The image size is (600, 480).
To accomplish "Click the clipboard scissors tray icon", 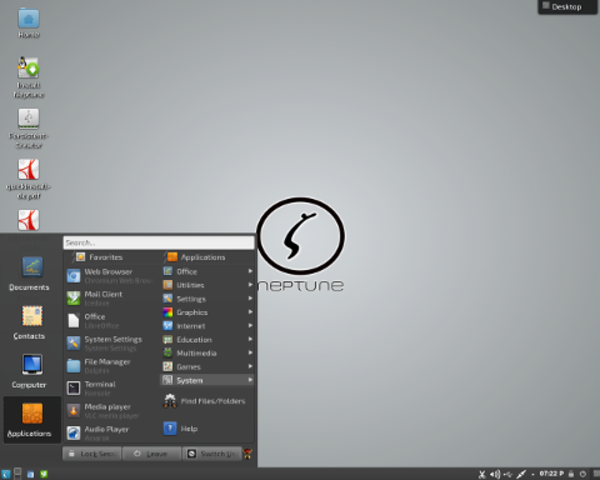I will point(482,474).
